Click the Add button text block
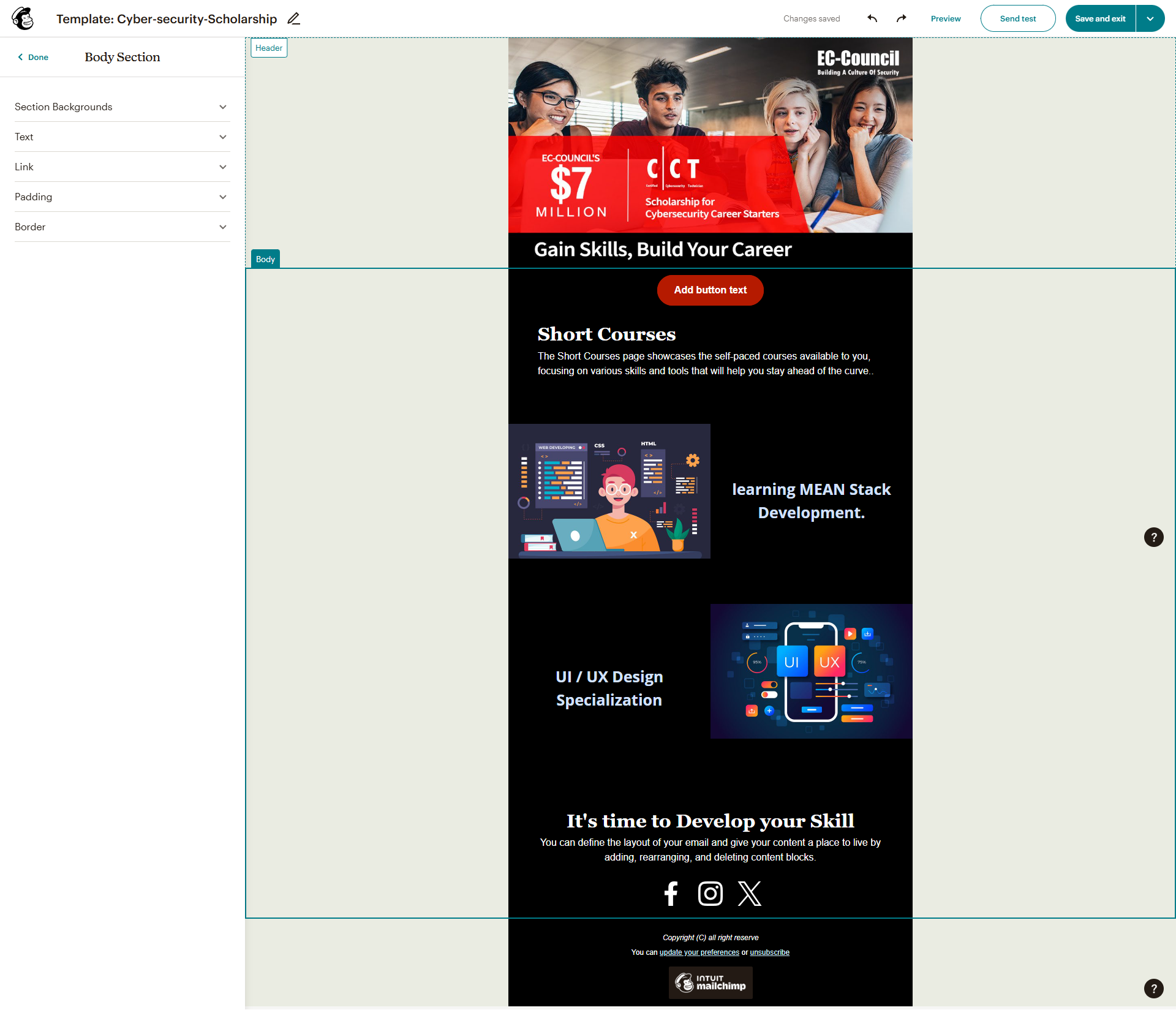The width and height of the screenshot is (1176, 1010). [x=710, y=290]
